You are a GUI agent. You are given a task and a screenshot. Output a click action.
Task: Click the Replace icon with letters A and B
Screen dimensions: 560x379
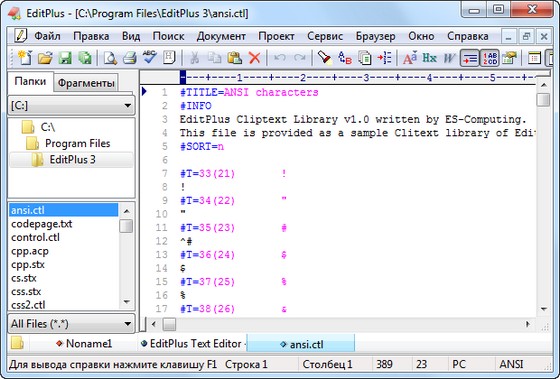[345, 58]
